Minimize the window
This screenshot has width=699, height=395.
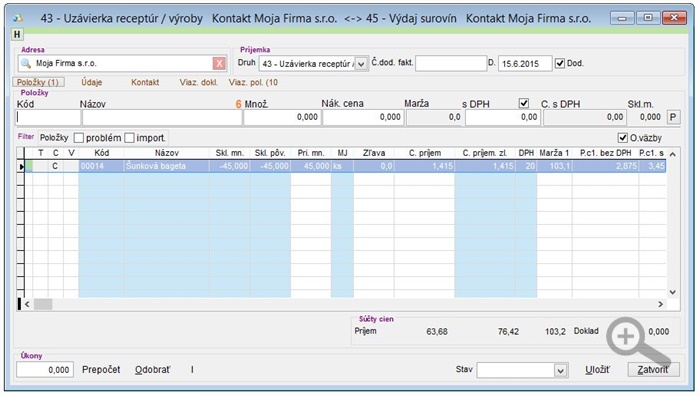(622, 18)
